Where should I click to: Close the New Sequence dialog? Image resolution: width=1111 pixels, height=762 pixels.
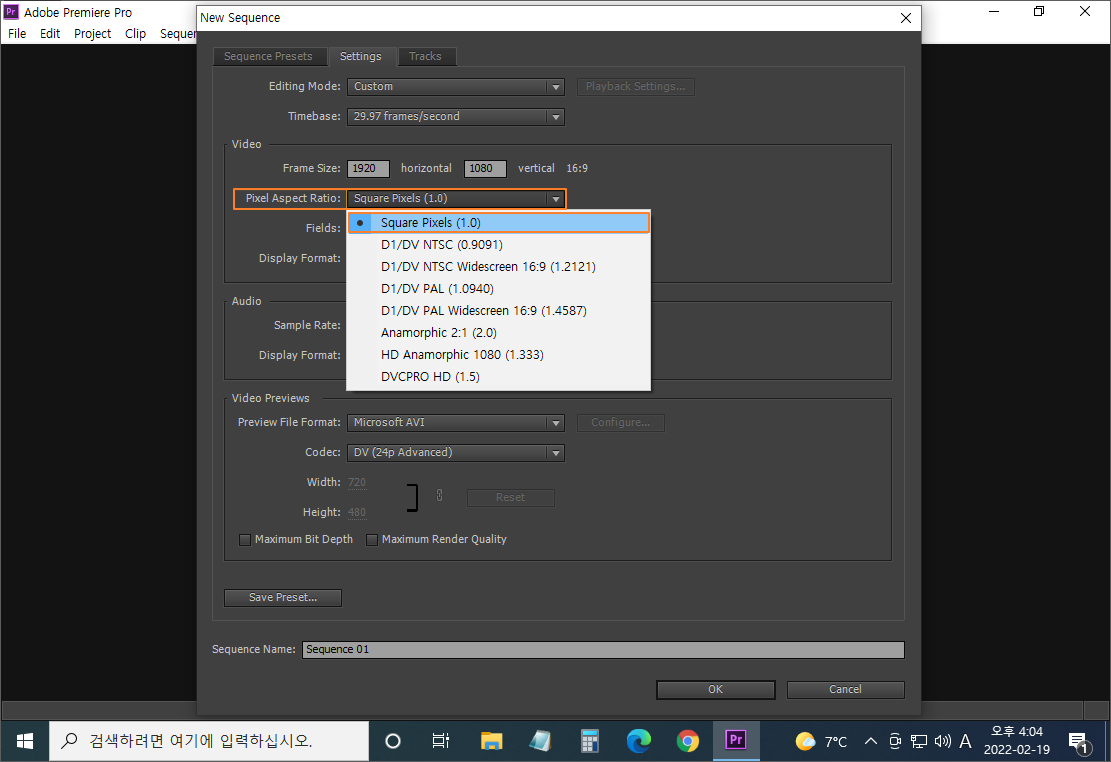[x=906, y=18]
